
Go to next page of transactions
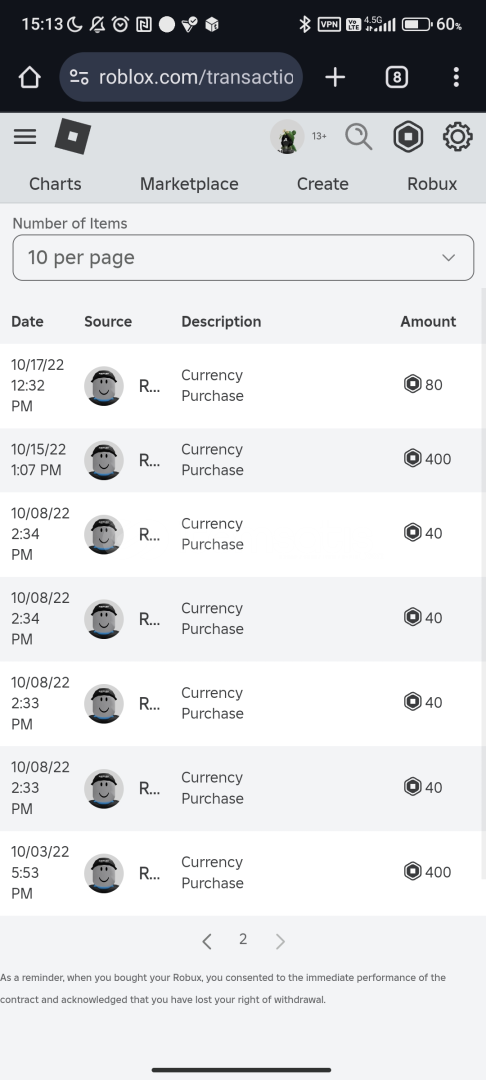coord(280,941)
